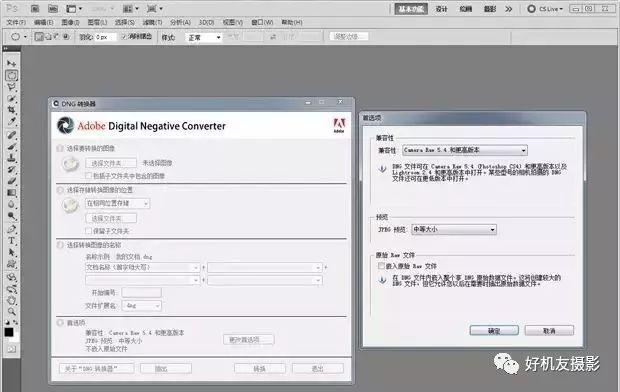Select the Healing Brush tool
Image resolution: width=620 pixels, height=392 pixels.
click(x=11, y=135)
